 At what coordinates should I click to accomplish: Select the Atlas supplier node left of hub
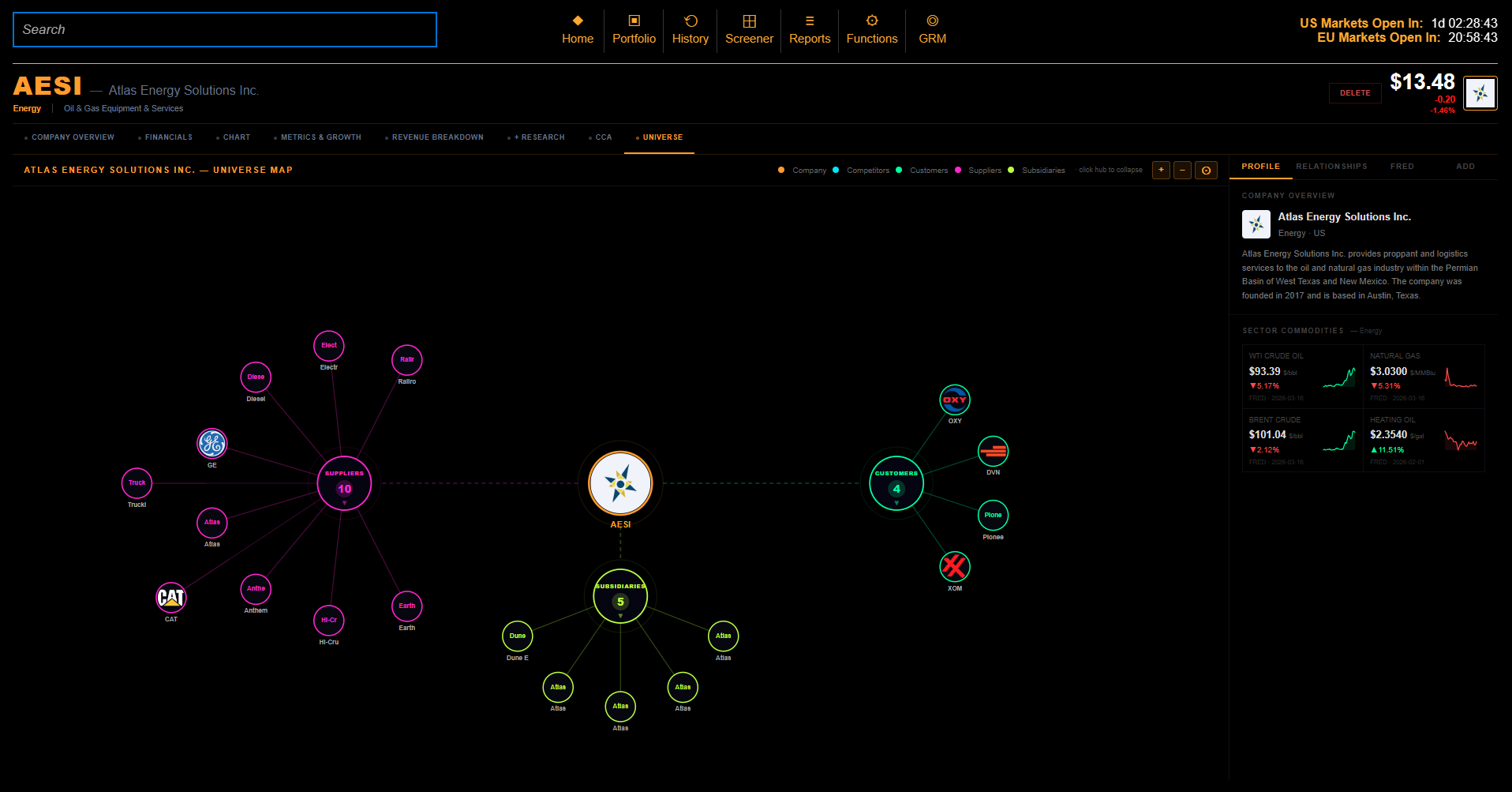(x=212, y=522)
